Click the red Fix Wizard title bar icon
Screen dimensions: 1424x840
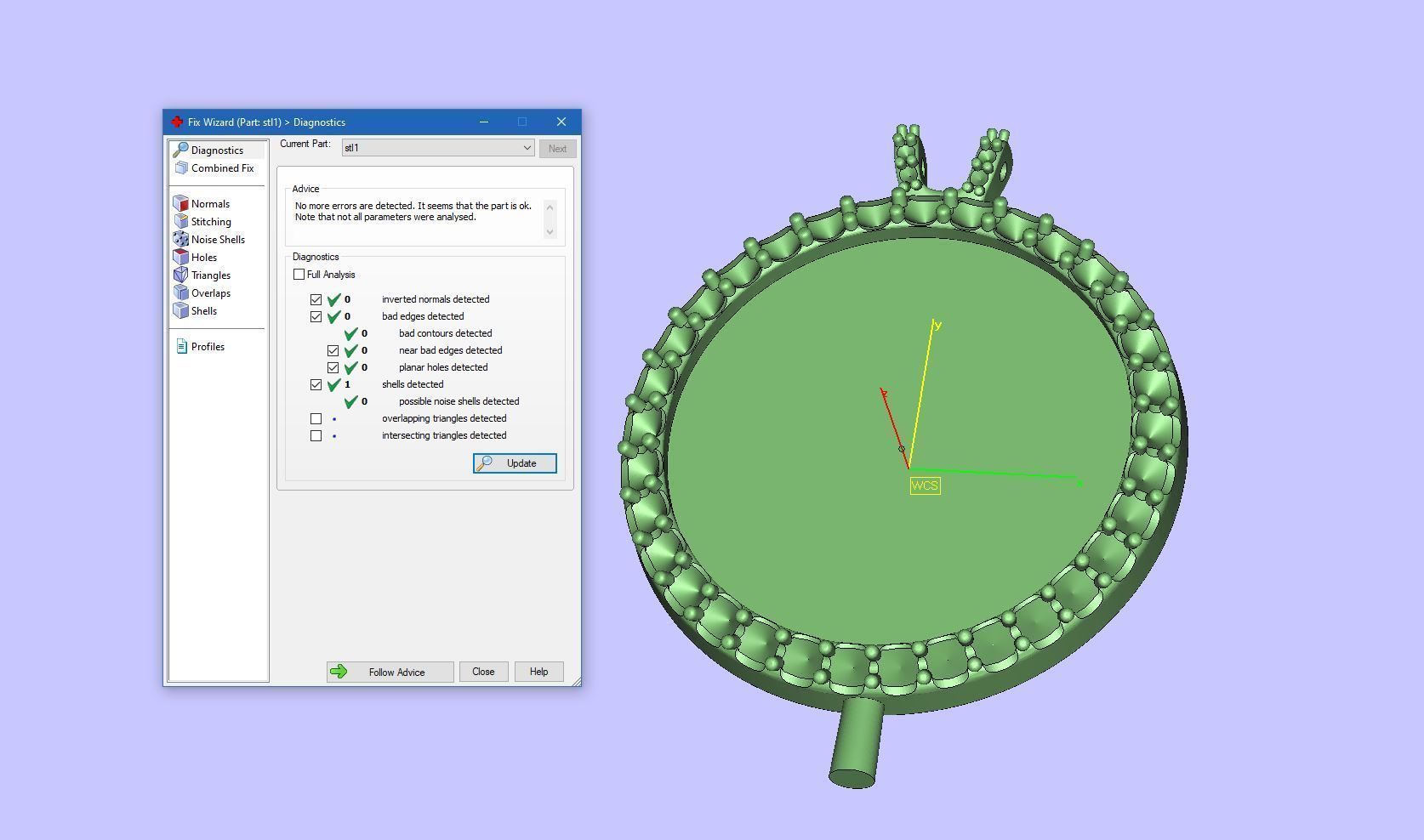[x=177, y=122]
